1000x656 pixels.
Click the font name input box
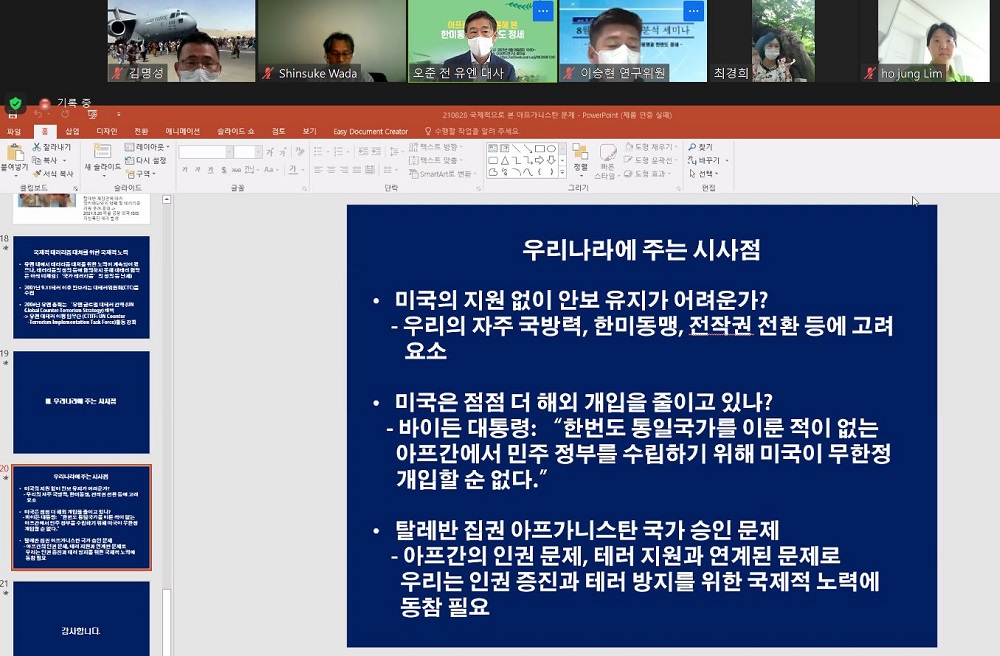pos(202,152)
